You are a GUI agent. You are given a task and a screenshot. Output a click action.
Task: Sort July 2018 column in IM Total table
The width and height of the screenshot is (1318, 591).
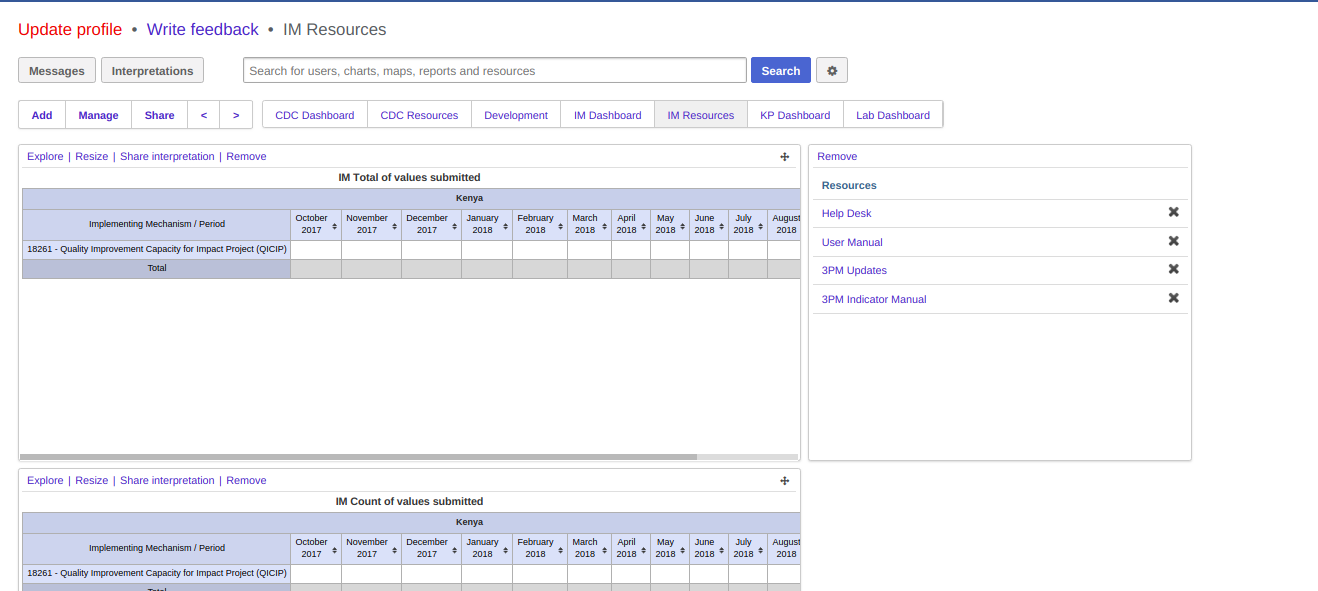760,227
